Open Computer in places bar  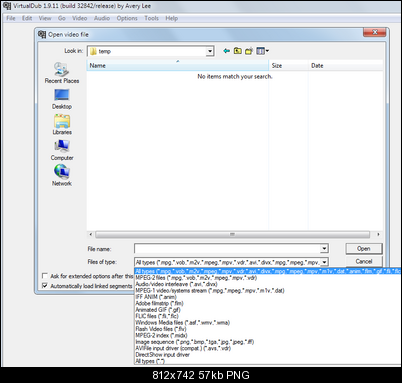pyautogui.click(x=62, y=150)
